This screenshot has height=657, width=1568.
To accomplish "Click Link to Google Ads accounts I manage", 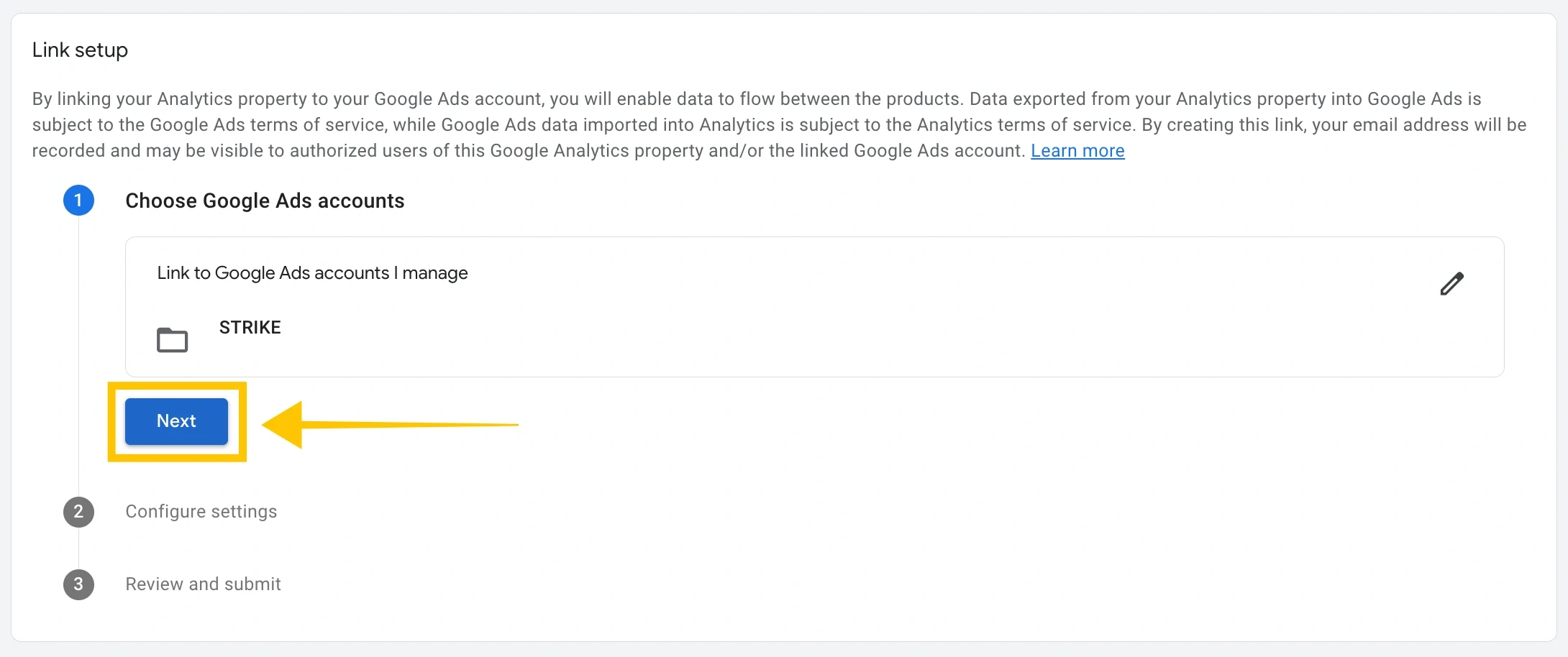I will point(311,273).
